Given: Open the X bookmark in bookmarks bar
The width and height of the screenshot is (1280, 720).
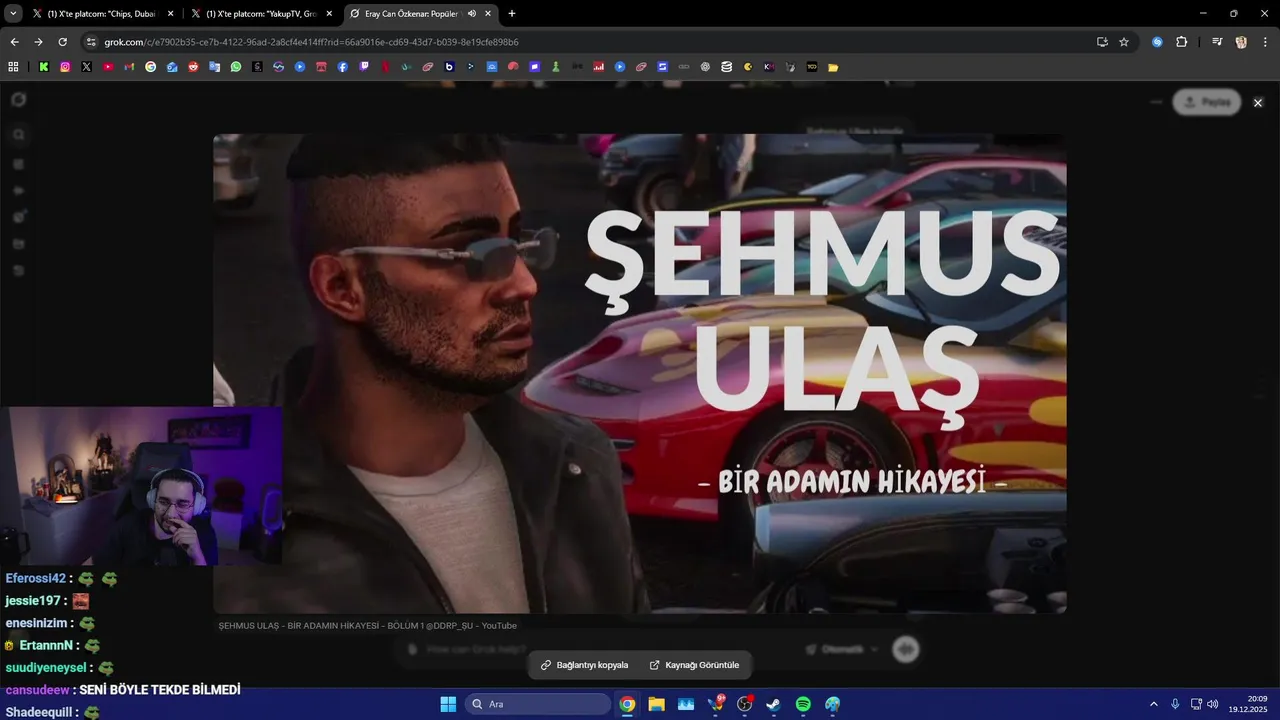Looking at the screenshot, I should (x=87, y=67).
